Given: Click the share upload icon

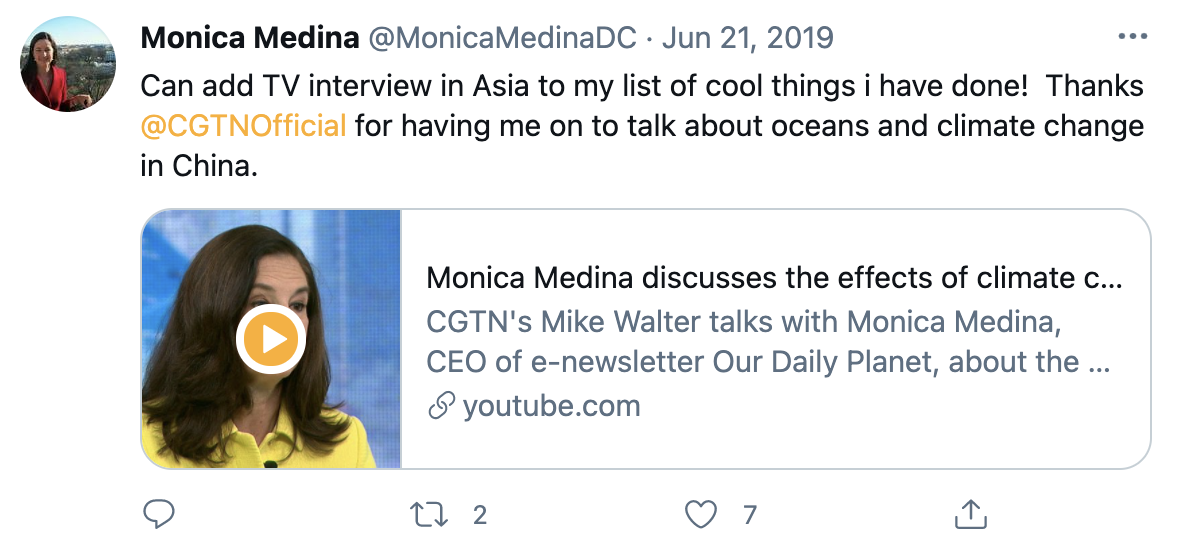Looking at the screenshot, I should tap(967, 515).
